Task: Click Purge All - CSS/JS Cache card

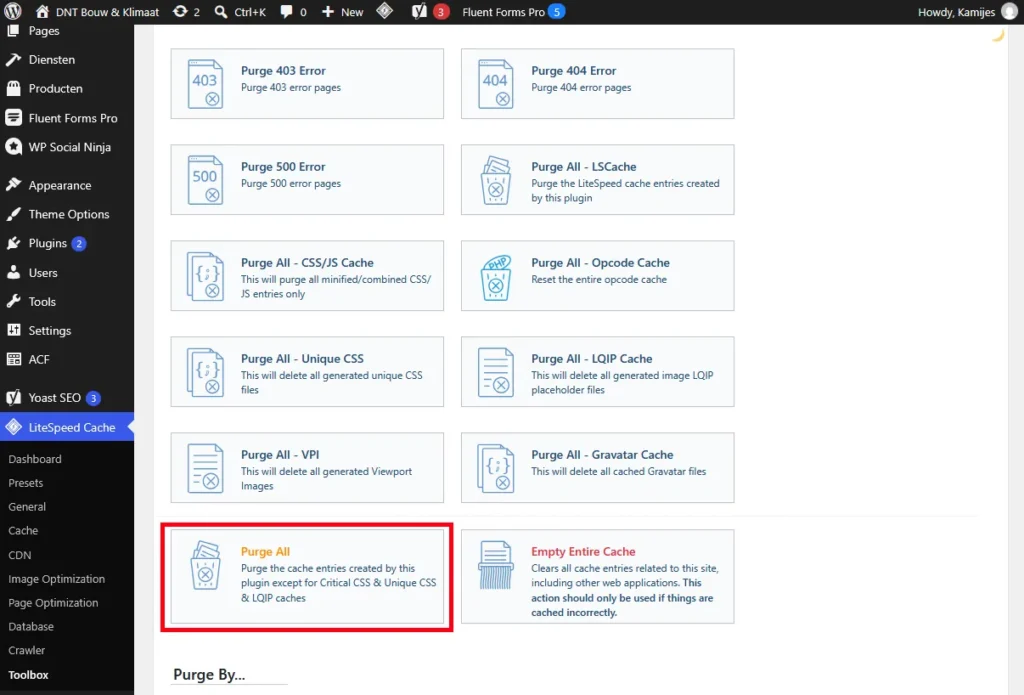Action: pyautogui.click(x=307, y=276)
